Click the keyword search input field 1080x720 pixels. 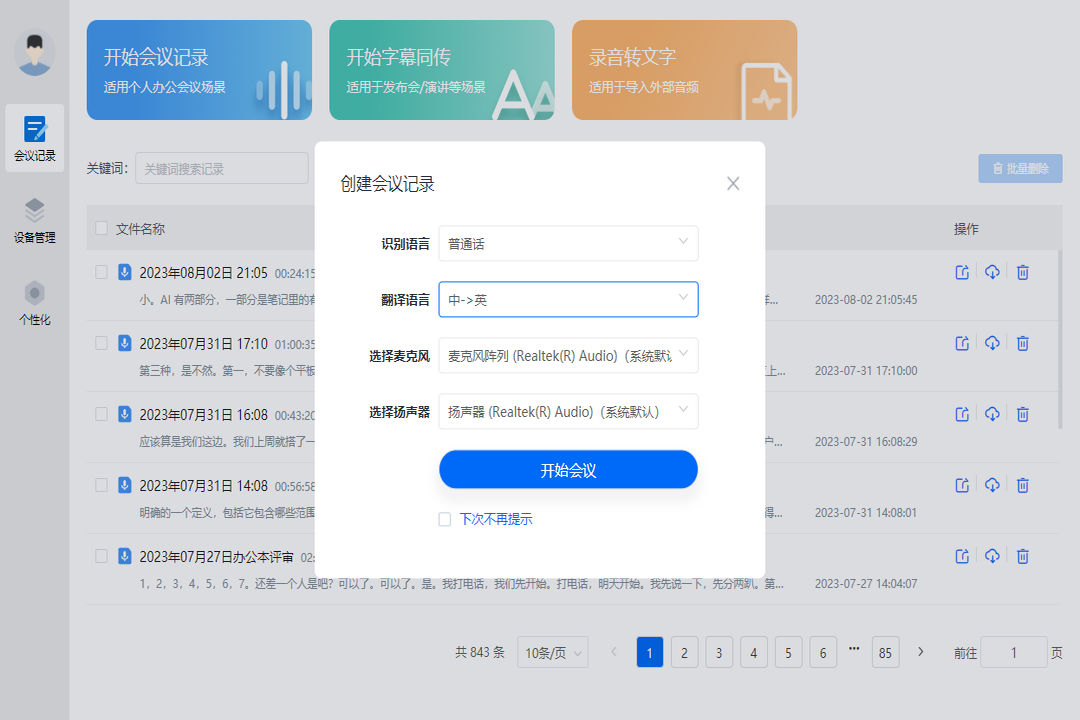click(x=221, y=168)
